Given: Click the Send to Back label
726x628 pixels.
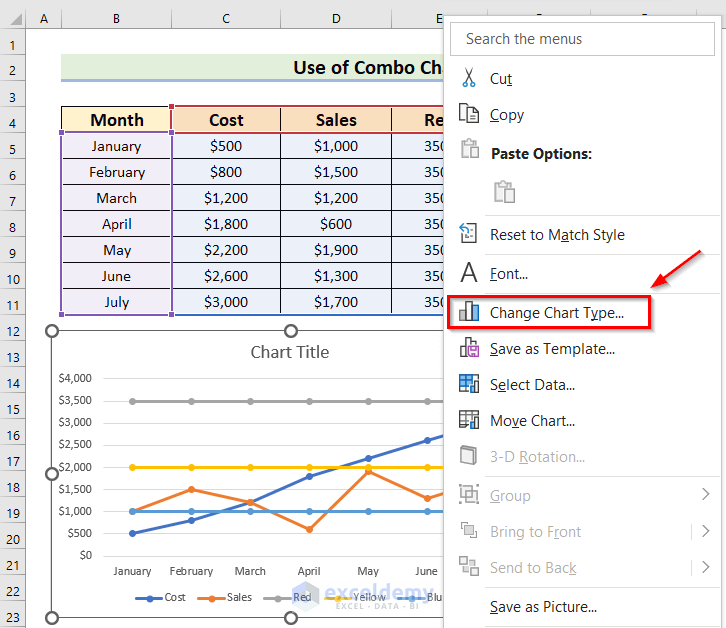Looking at the screenshot, I should [x=533, y=568].
